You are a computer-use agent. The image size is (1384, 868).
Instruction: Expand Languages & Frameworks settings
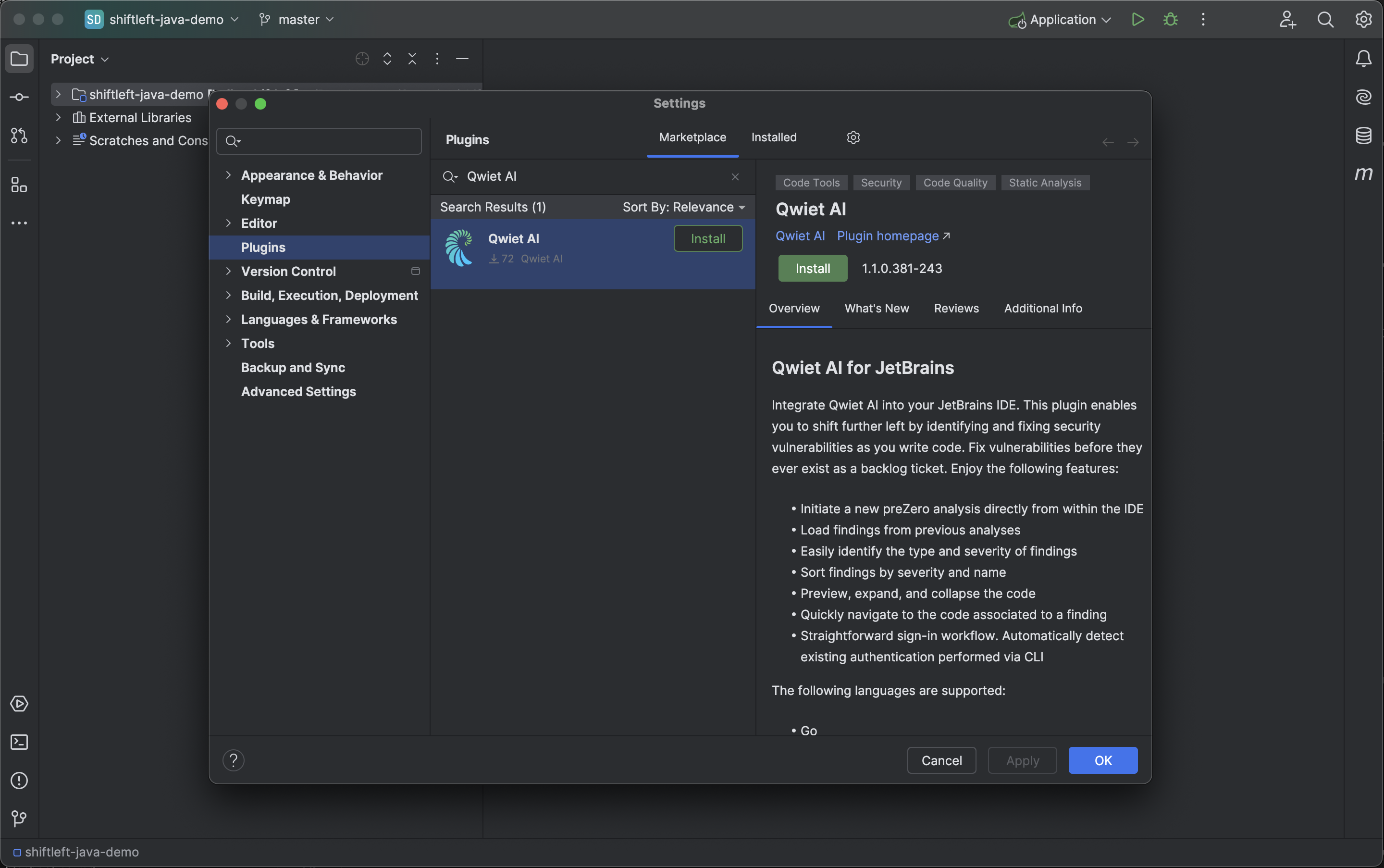[x=228, y=319]
